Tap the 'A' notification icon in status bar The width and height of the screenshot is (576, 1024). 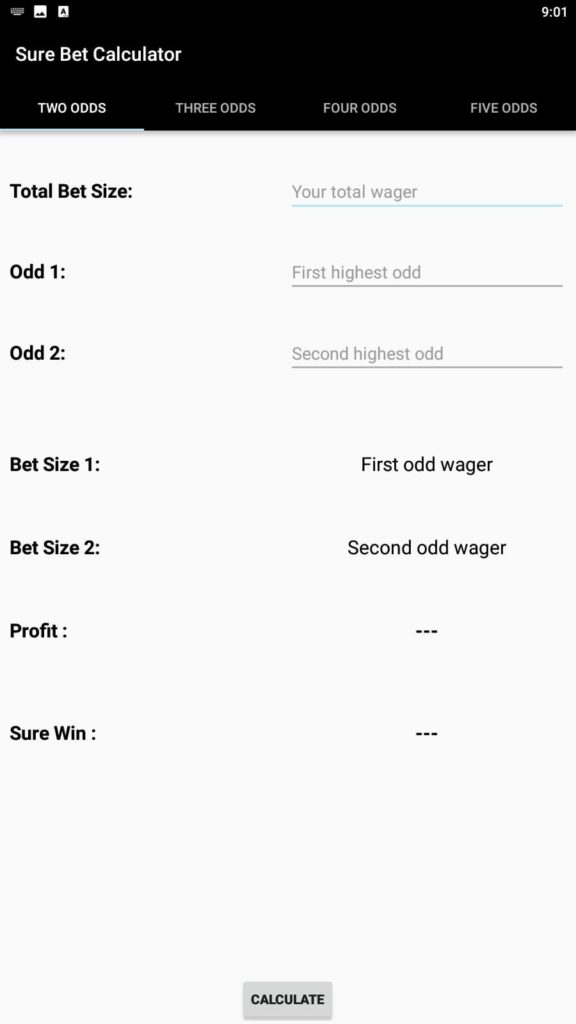[63, 12]
